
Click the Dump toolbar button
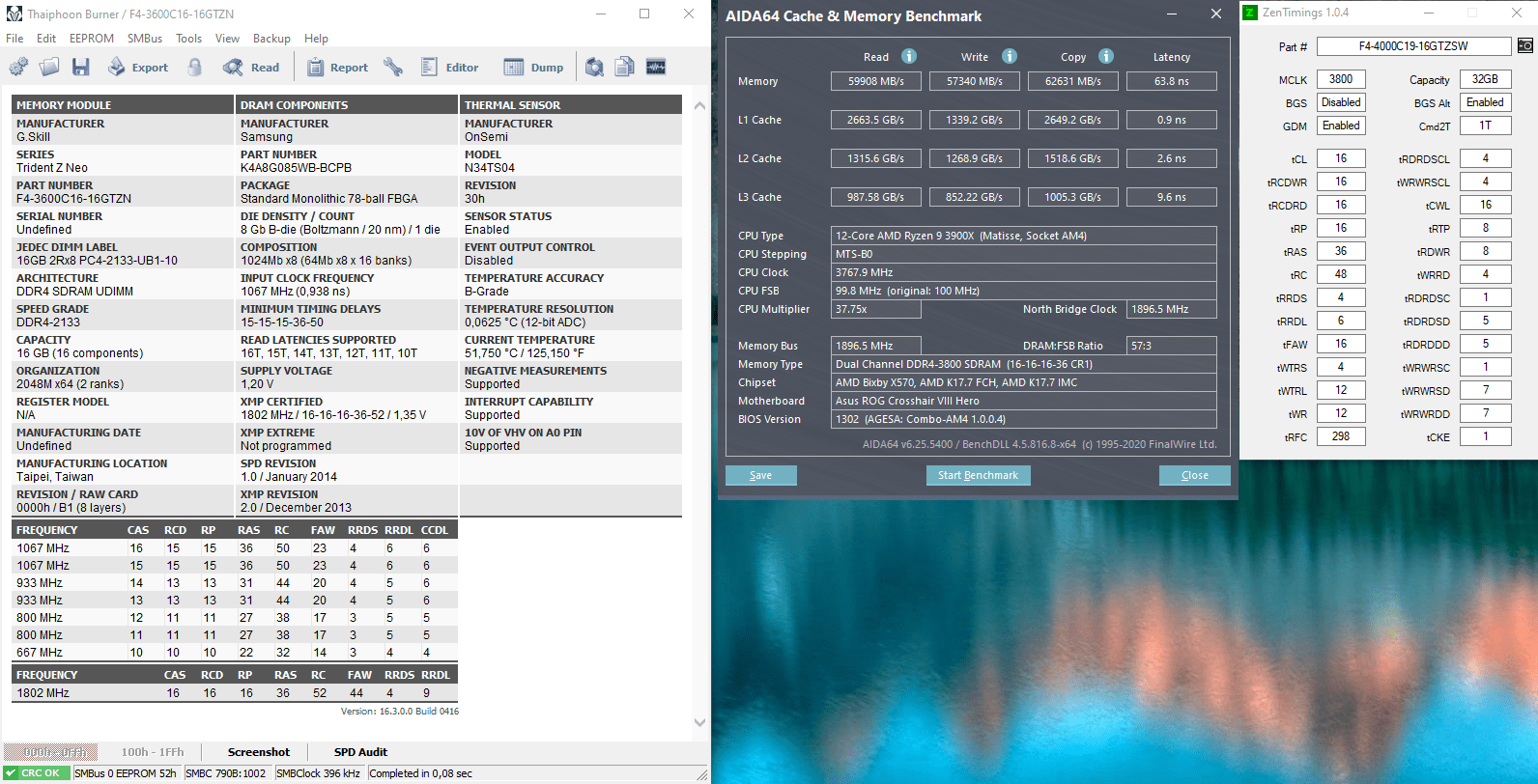(x=534, y=67)
